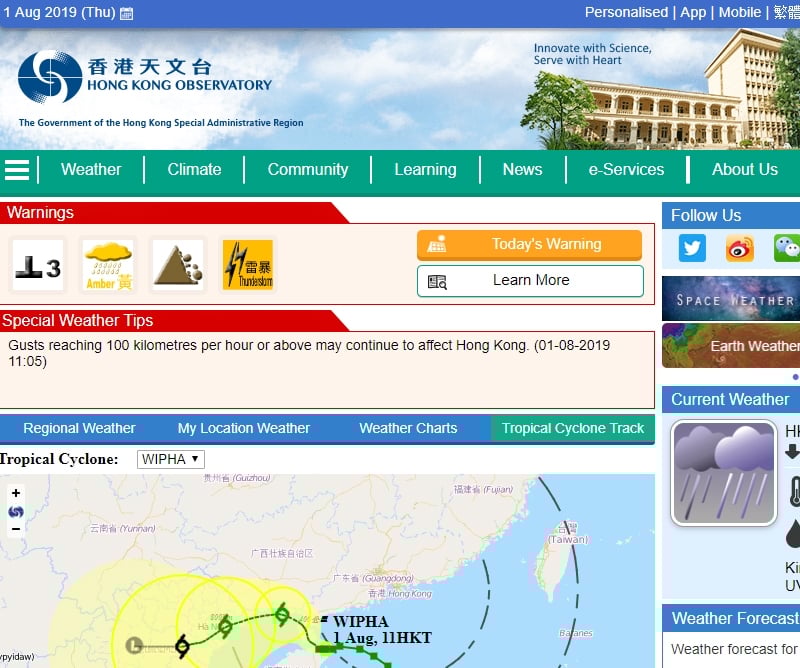
Task: Expand the Tropical Cyclone WIPHA dropdown
Action: coord(171,459)
